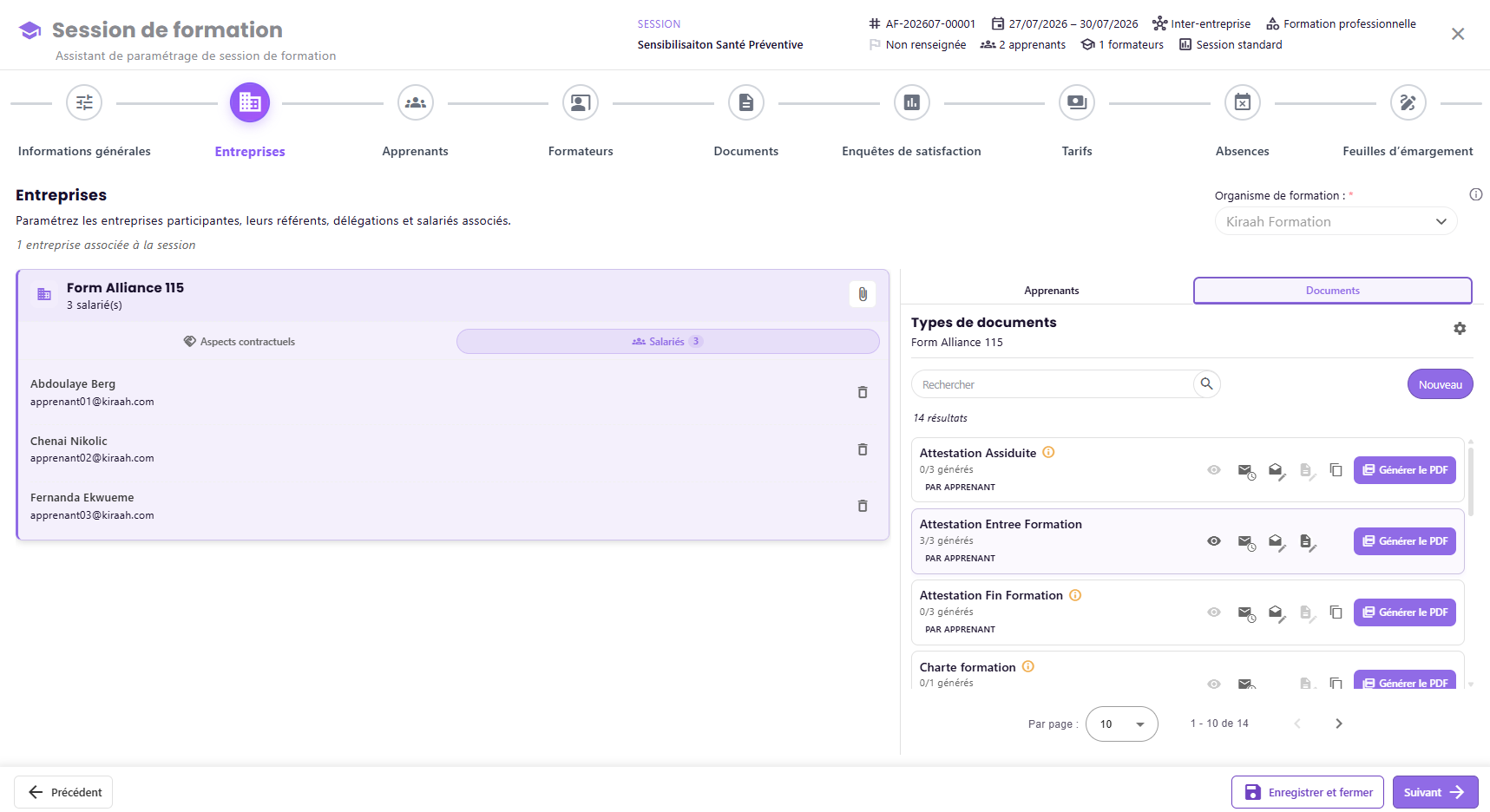The height and width of the screenshot is (812, 1490).
Task: Click the Précédent button
Action: coord(63,792)
